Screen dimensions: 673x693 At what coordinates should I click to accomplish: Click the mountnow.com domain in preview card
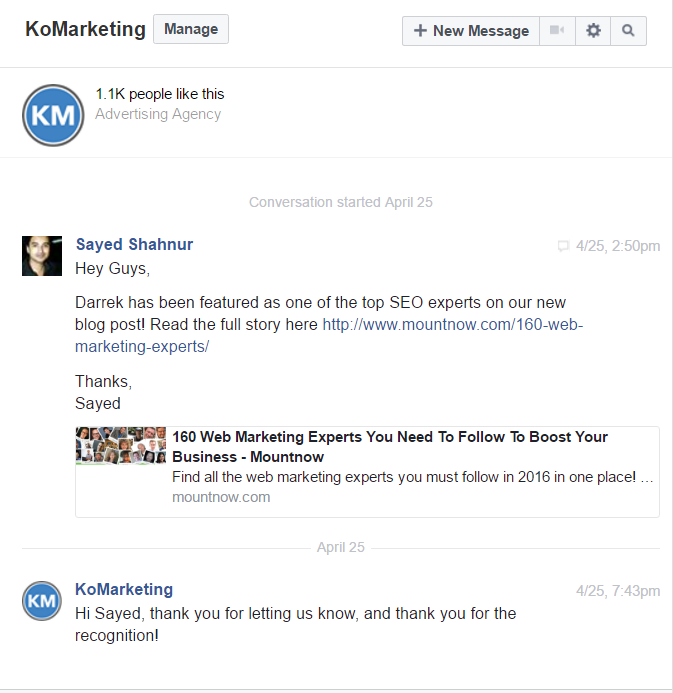(221, 497)
